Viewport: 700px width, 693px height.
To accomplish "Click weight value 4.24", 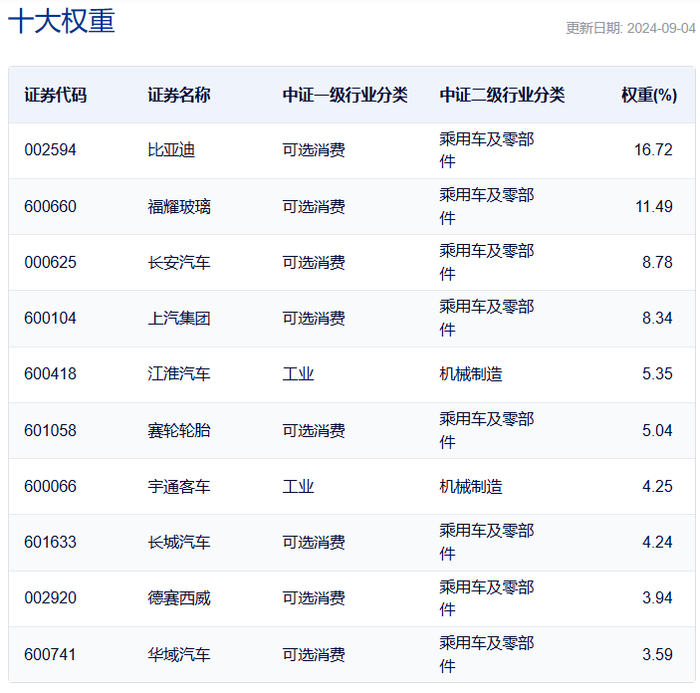I will coord(658,543).
